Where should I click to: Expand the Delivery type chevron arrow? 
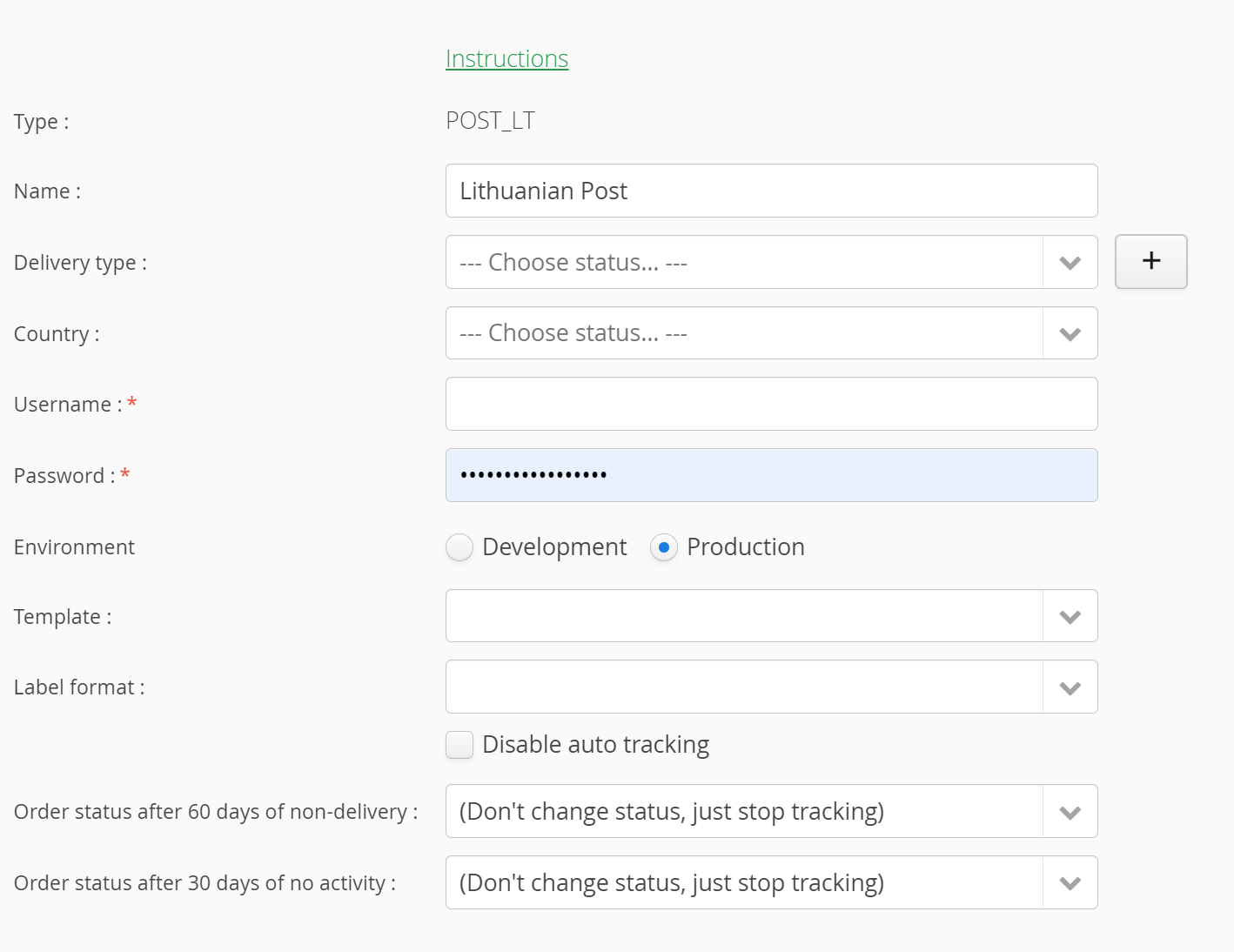coord(1070,263)
